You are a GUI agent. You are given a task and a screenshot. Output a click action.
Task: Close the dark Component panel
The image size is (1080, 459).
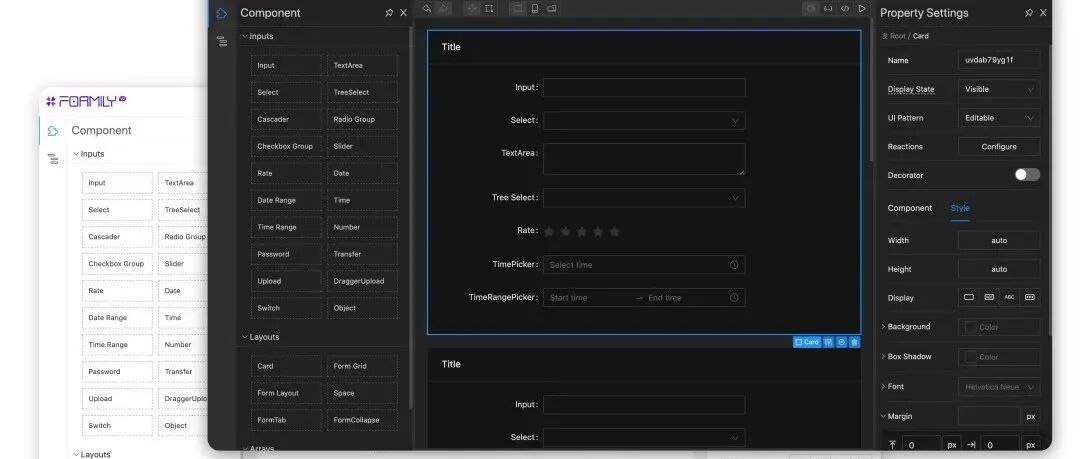pyautogui.click(x=404, y=12)
